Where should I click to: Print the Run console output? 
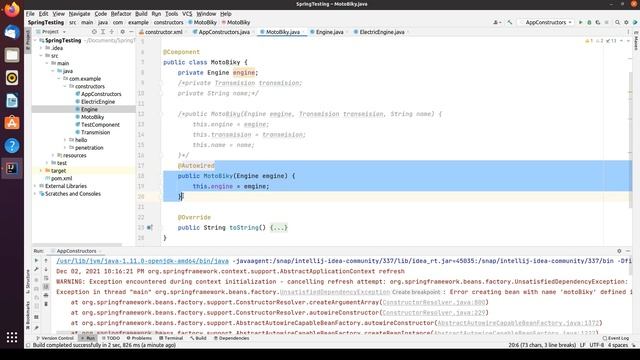tap(46, 295)
